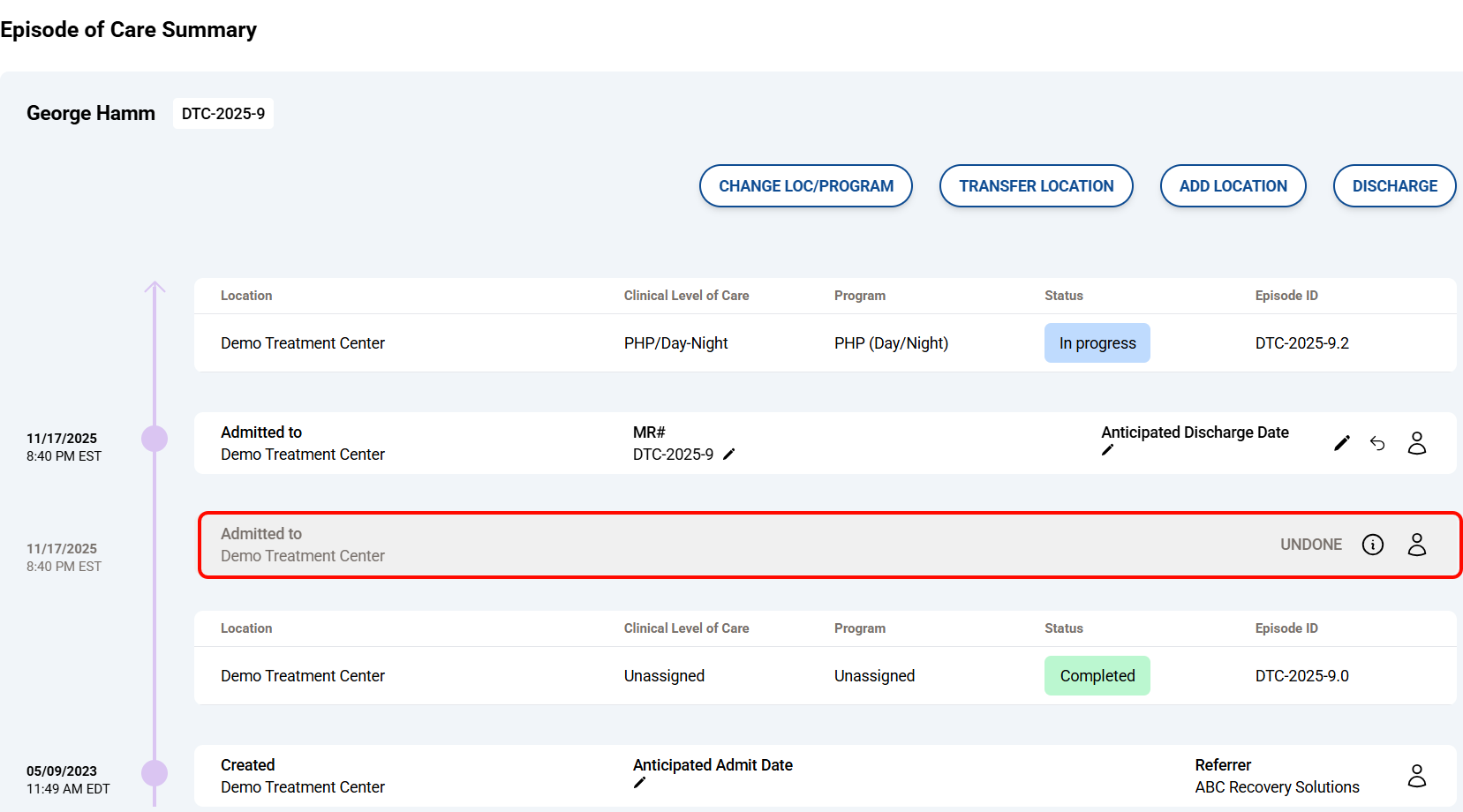
Task: Select the 05/09/2023 timeline circle marker
Action: [155, 773]
